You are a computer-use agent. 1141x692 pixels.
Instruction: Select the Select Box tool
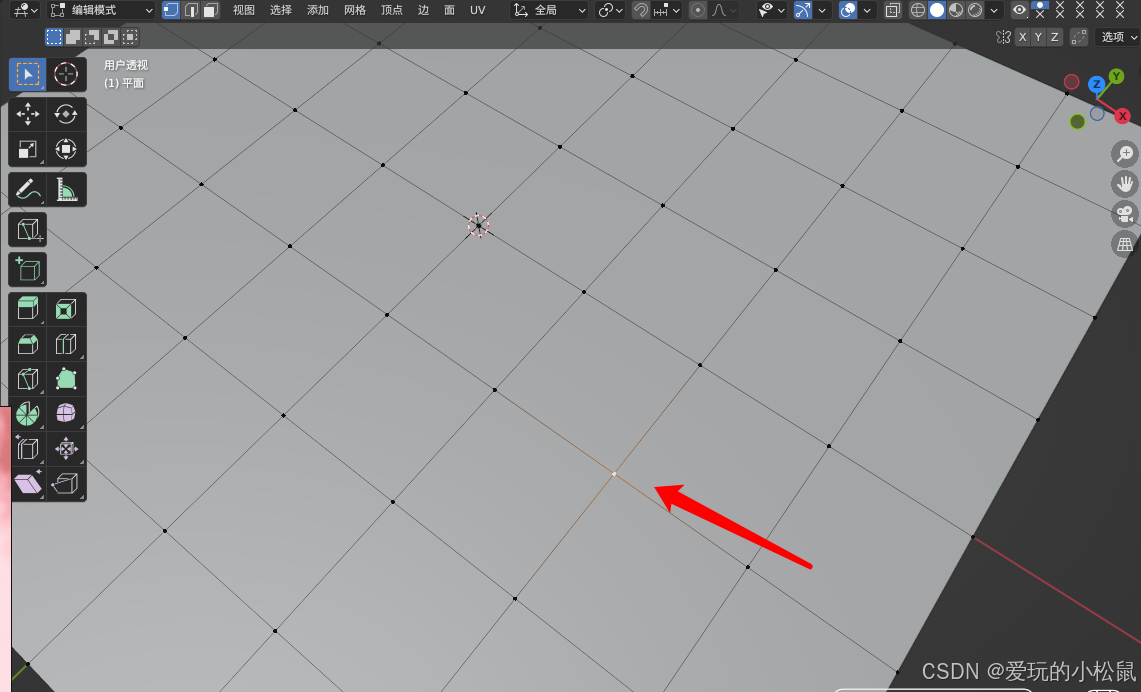tap(28, 74)
